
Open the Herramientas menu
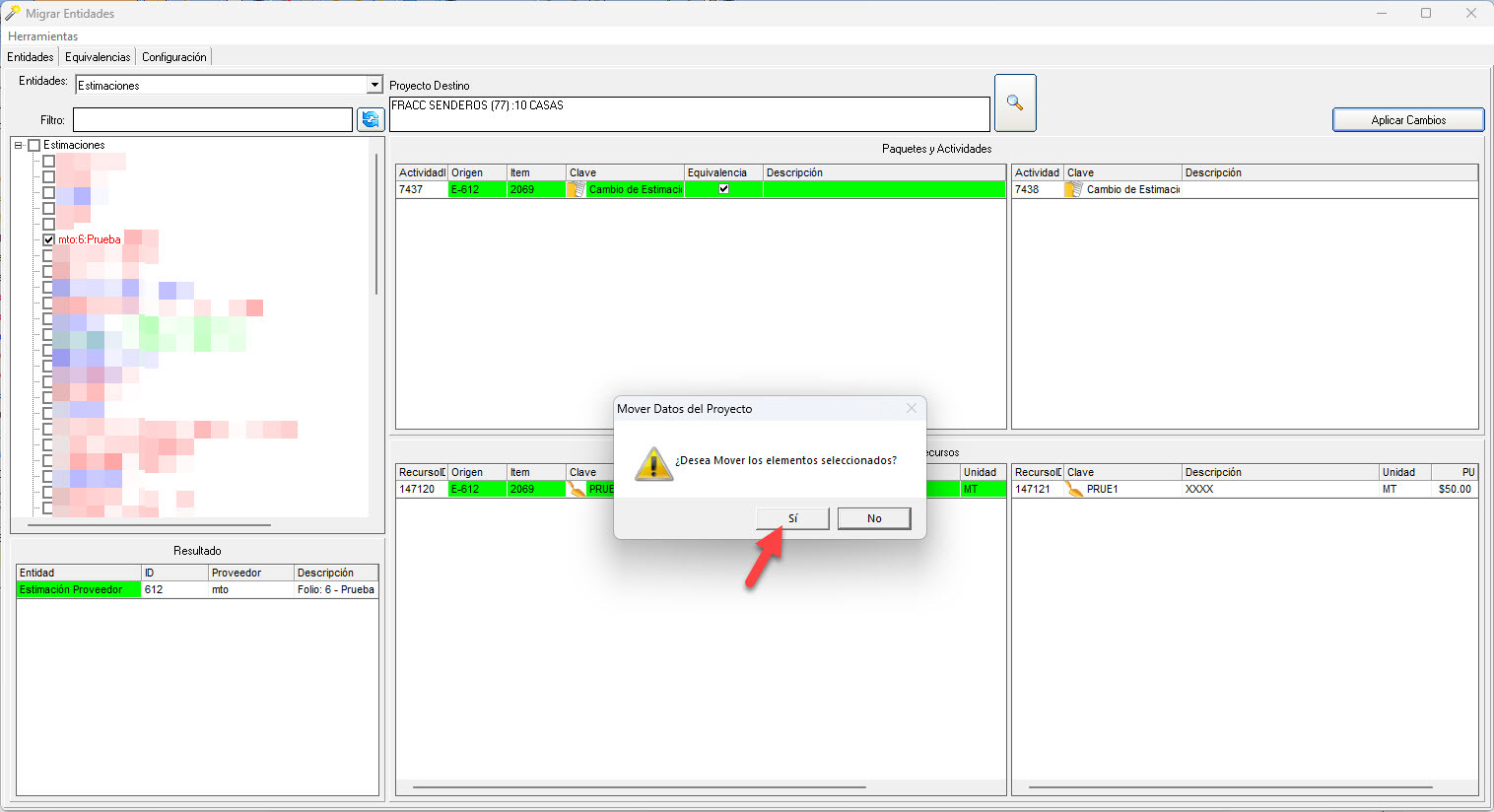point(43,36)
